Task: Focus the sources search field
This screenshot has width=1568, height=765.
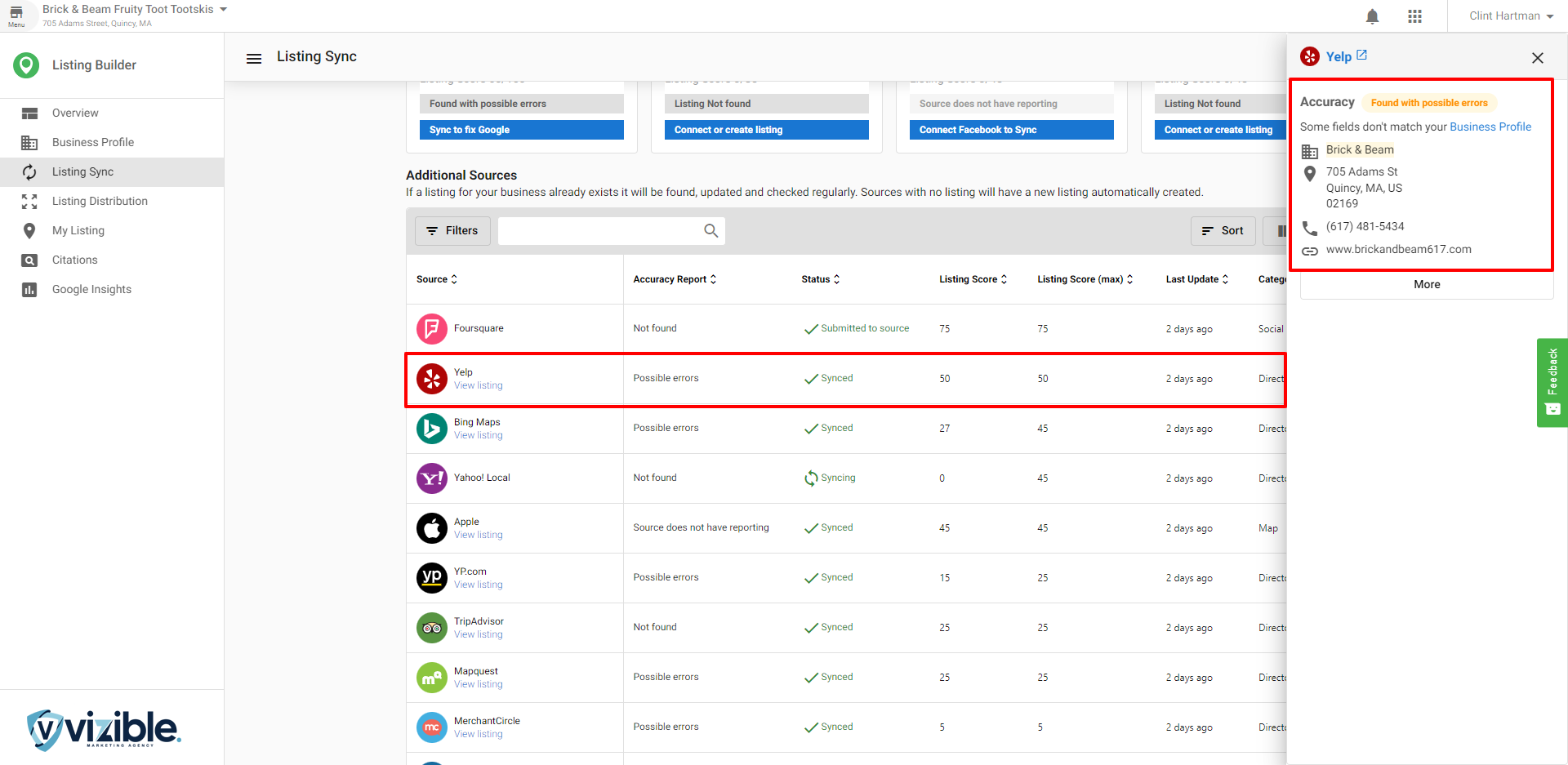Action: coord(600,231)
